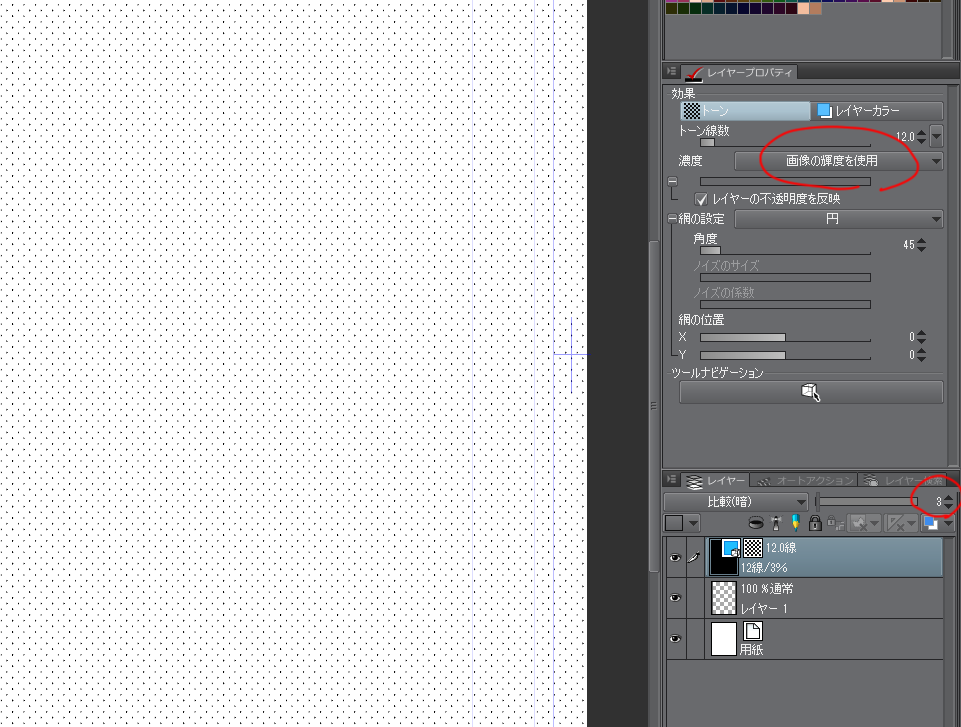Open the mask options dropdown arrow
The image size is (961, 727).
click(x=875, y=523)
